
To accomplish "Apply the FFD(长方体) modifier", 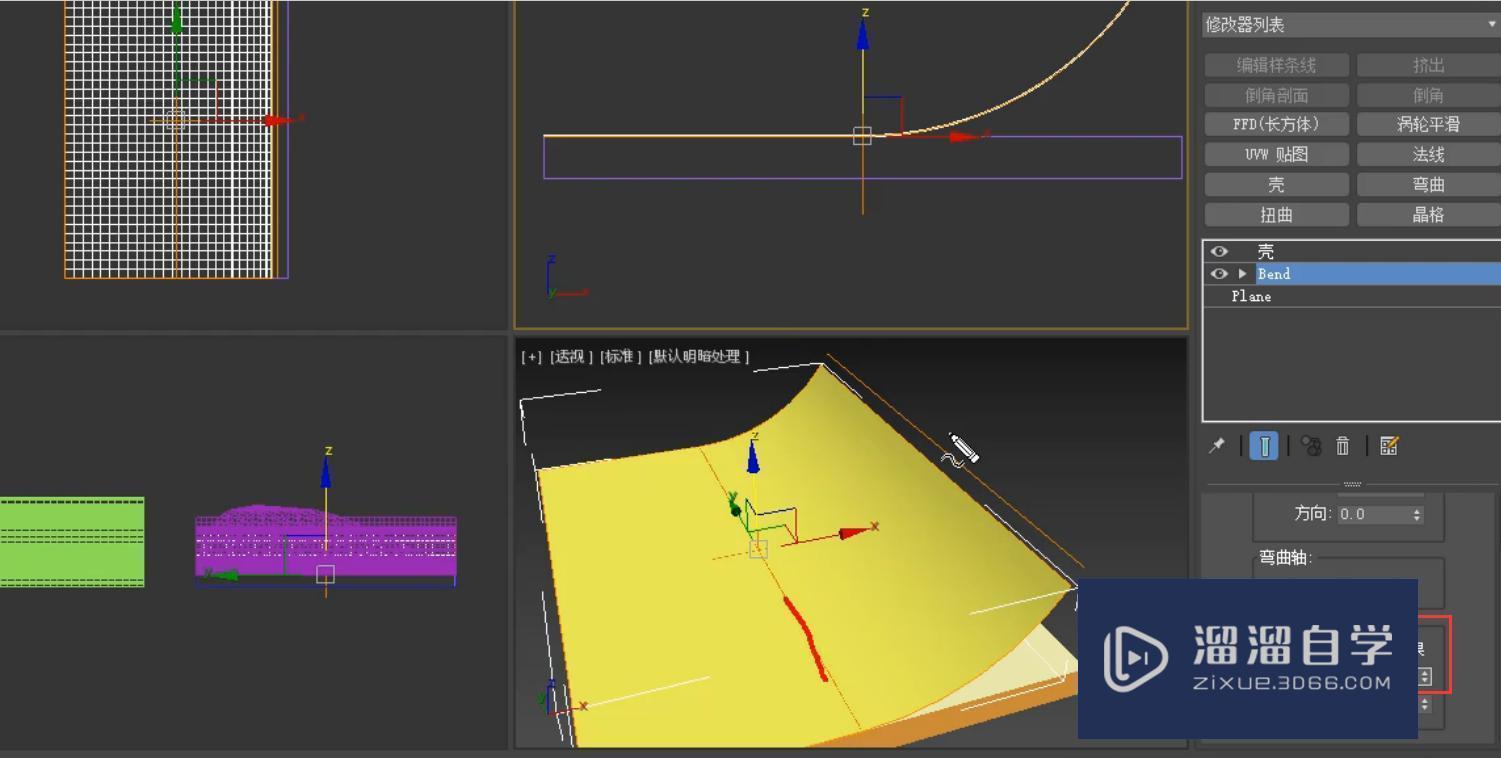I will [1276, 125].
